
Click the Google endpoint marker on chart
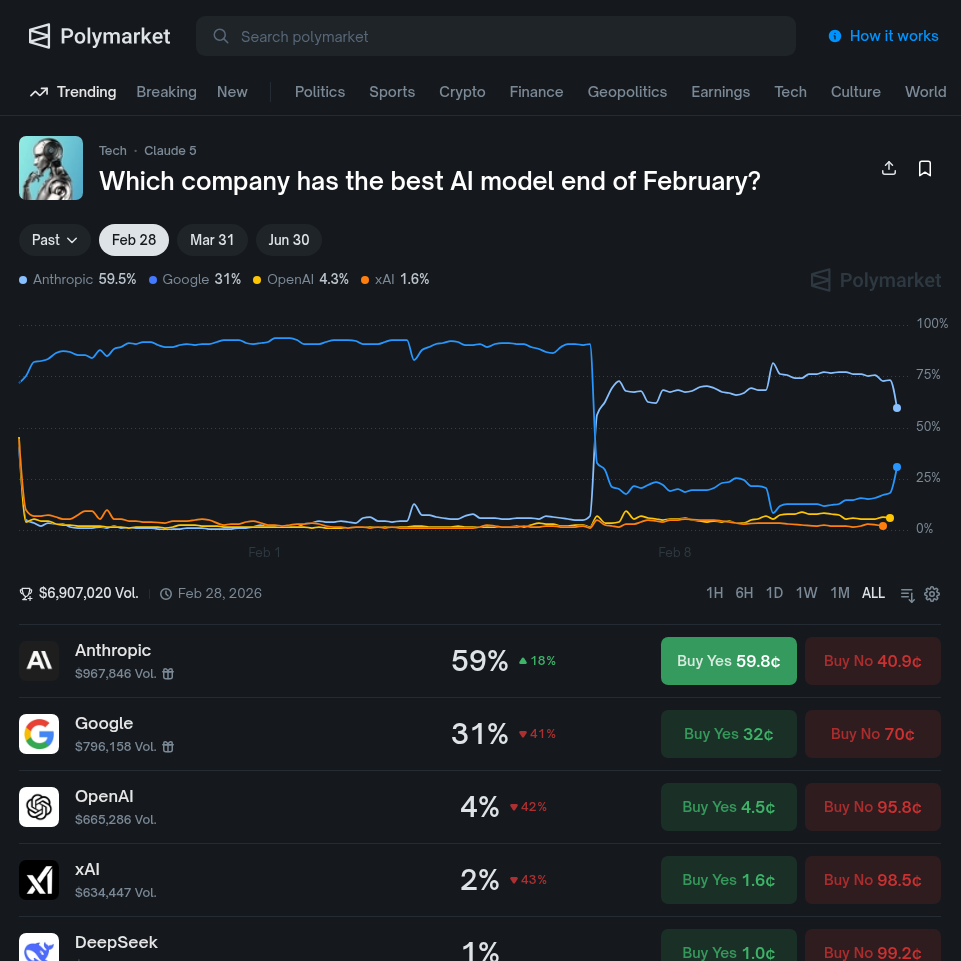[x=897, y=467]
